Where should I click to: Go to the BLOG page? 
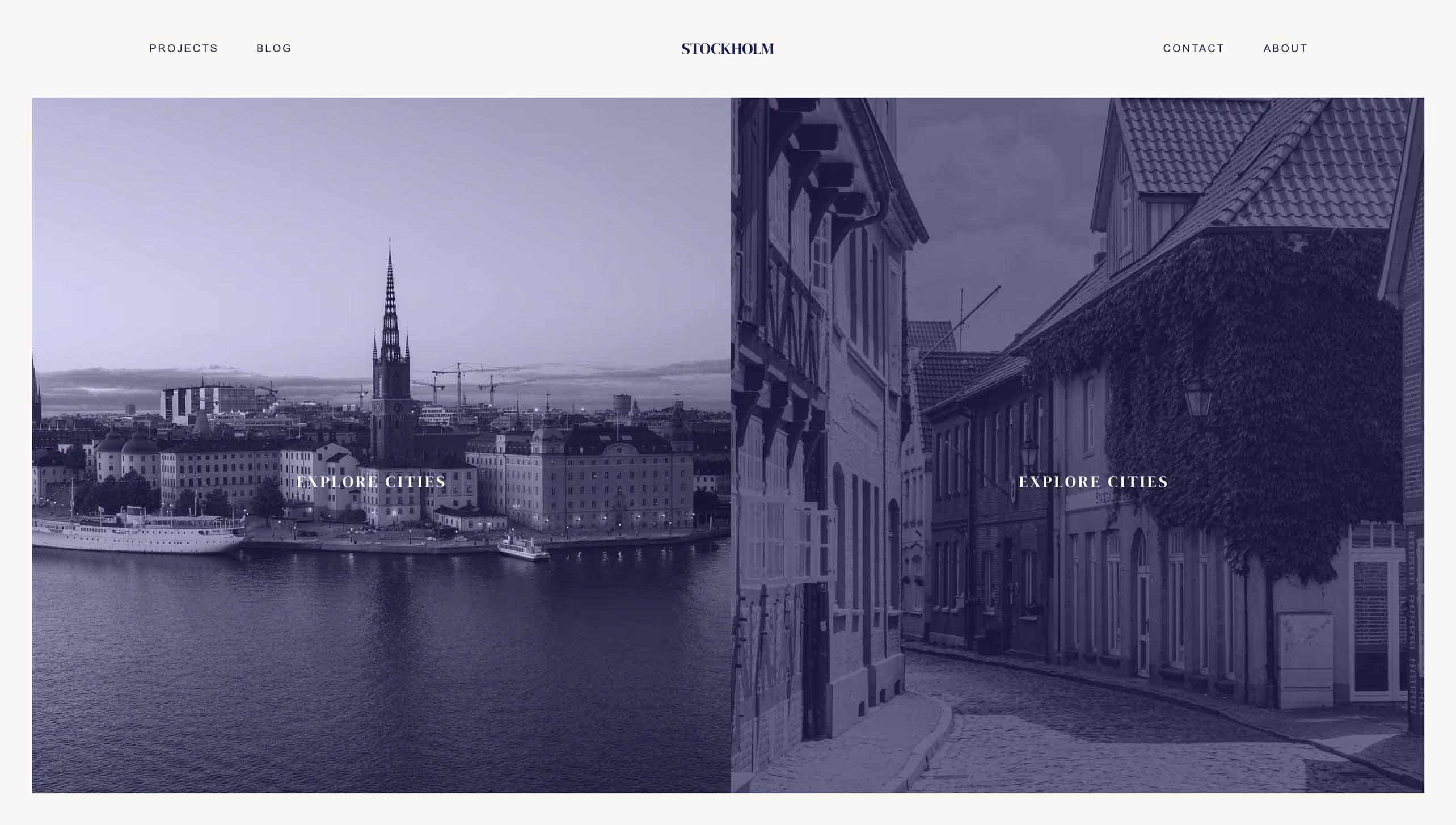[x=273, y=48]
